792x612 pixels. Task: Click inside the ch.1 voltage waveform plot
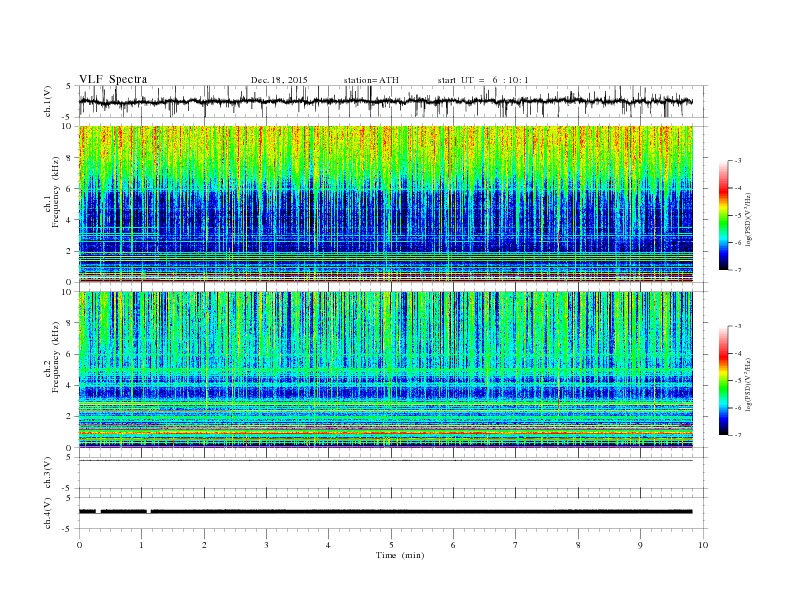pos(392,101)
